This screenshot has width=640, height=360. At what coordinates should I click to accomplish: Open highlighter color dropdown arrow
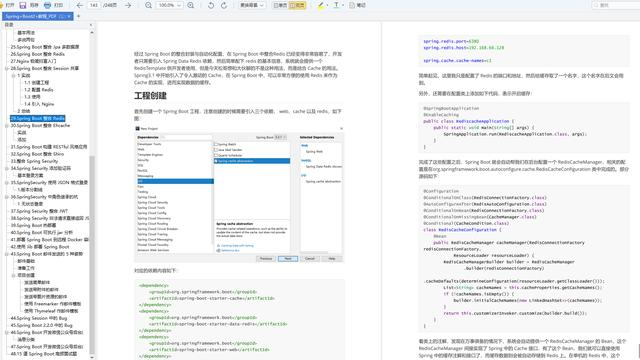[327, 5]
